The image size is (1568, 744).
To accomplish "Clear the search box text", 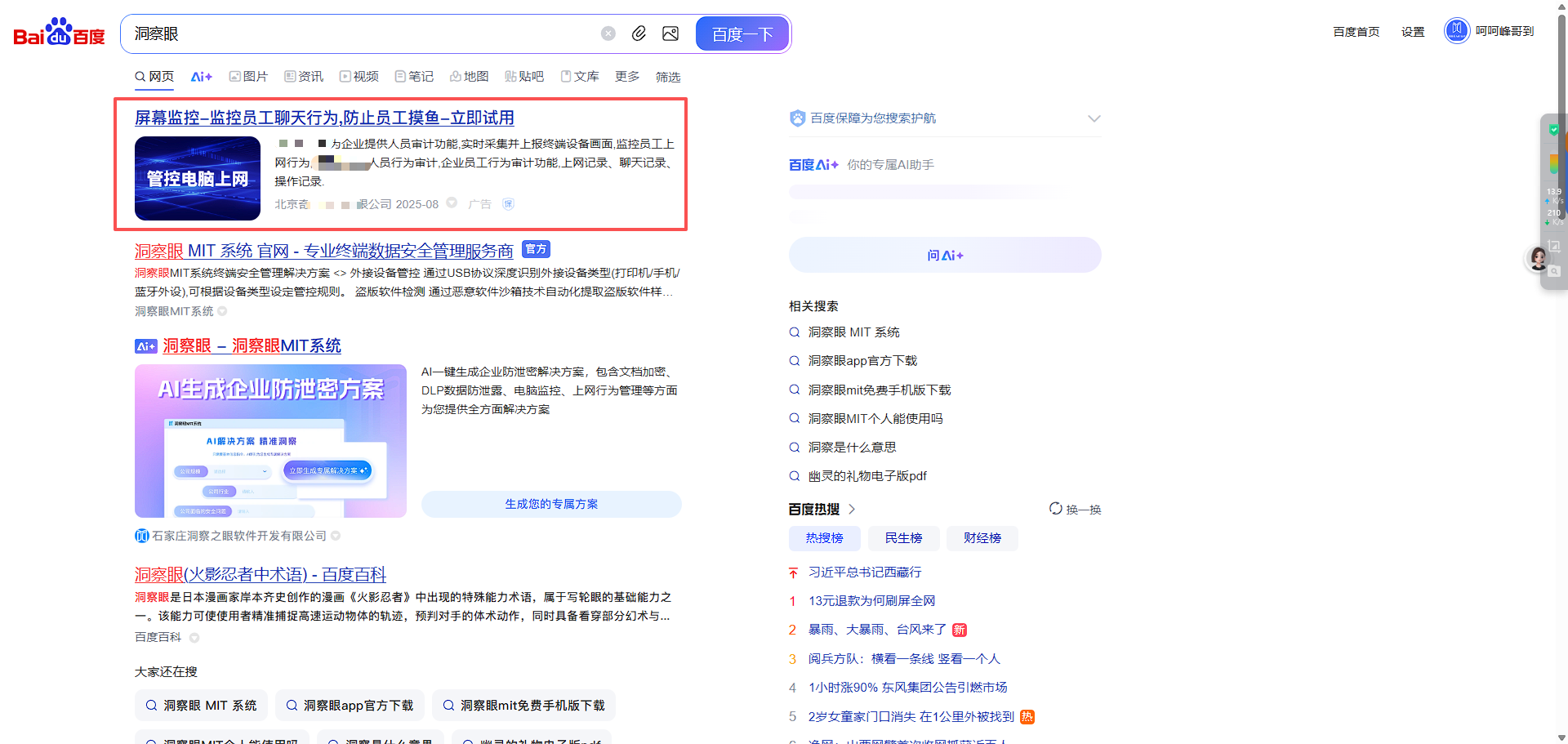I will pyautogui.click(x=608, y=33).
